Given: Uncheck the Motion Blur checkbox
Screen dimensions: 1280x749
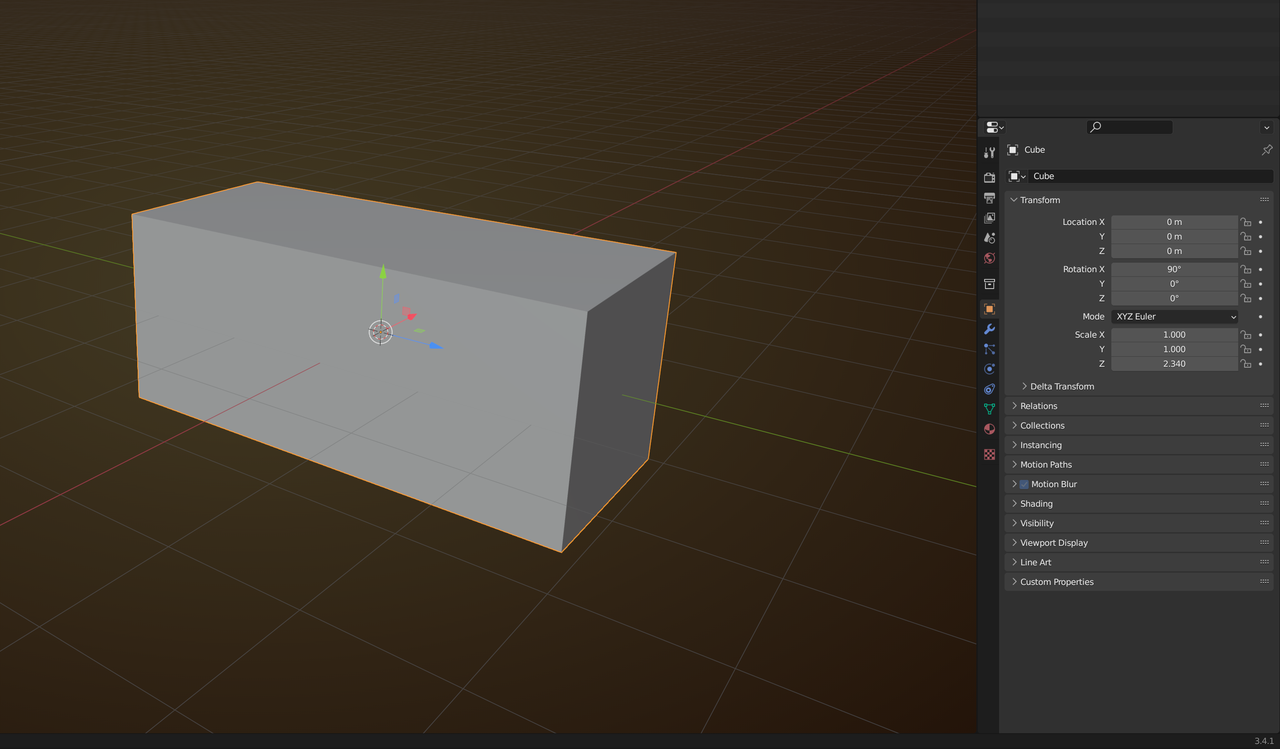Looking at the screenshot, I should click(1024, 484).
